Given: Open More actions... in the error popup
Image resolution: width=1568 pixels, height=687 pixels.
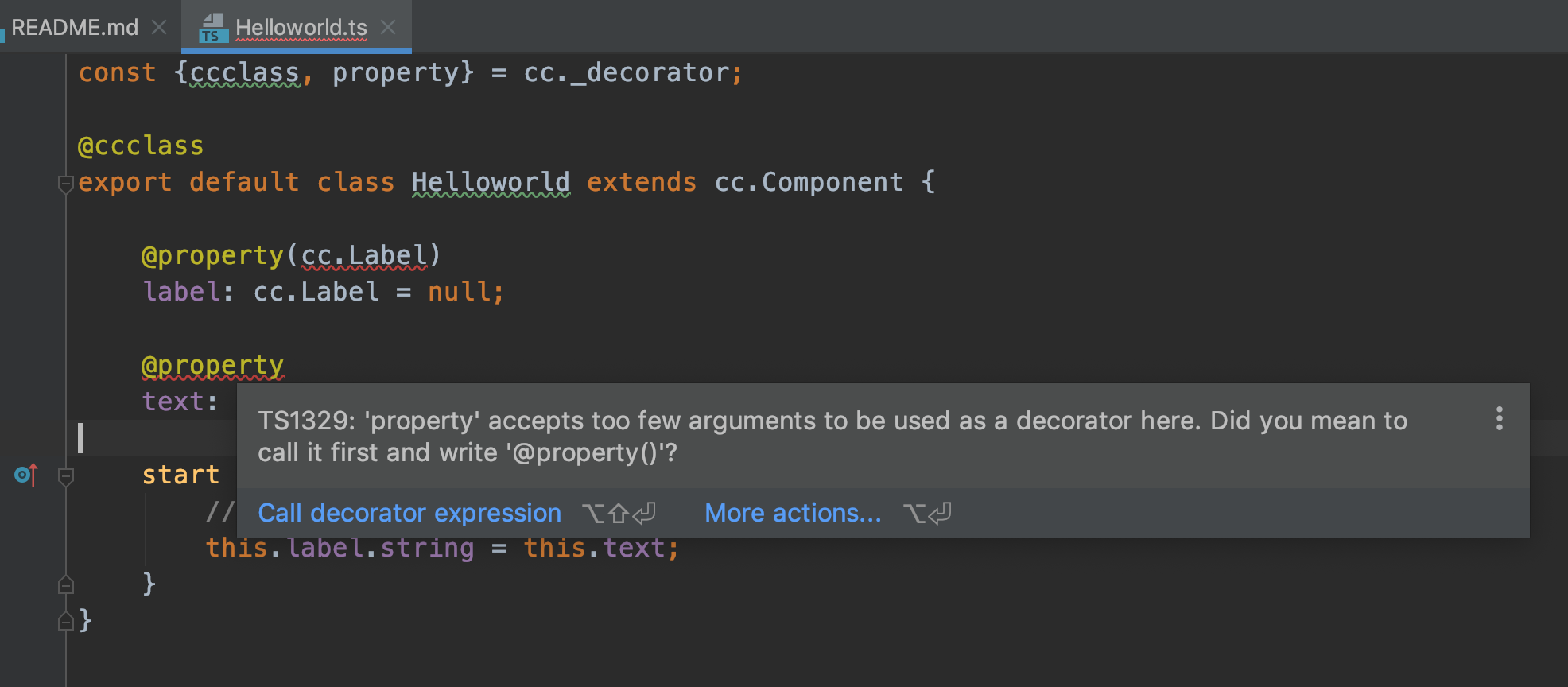Looking at the screenshot, I should 793,514.
